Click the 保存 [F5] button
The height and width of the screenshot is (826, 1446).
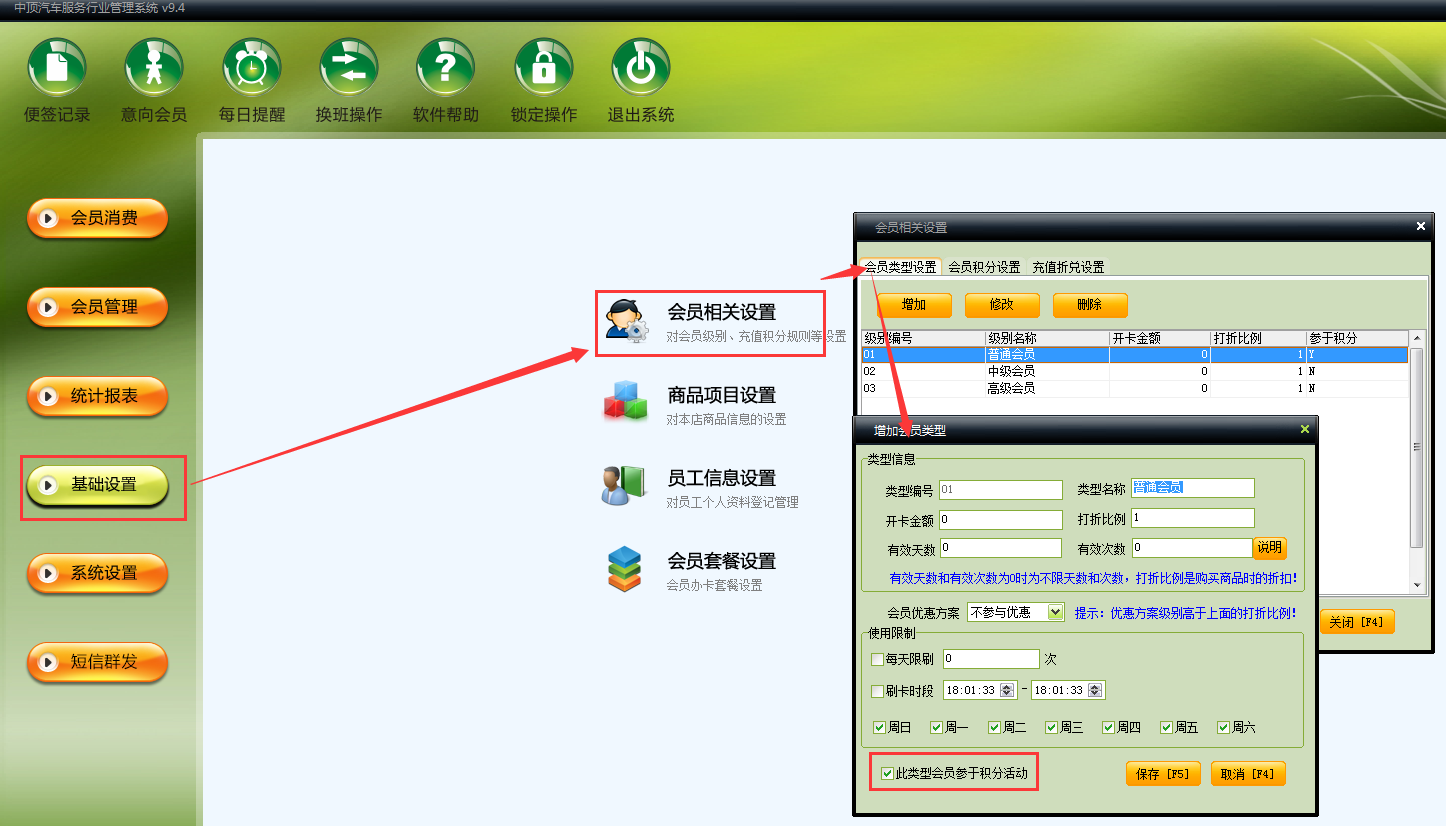(x=1163, y=774)
